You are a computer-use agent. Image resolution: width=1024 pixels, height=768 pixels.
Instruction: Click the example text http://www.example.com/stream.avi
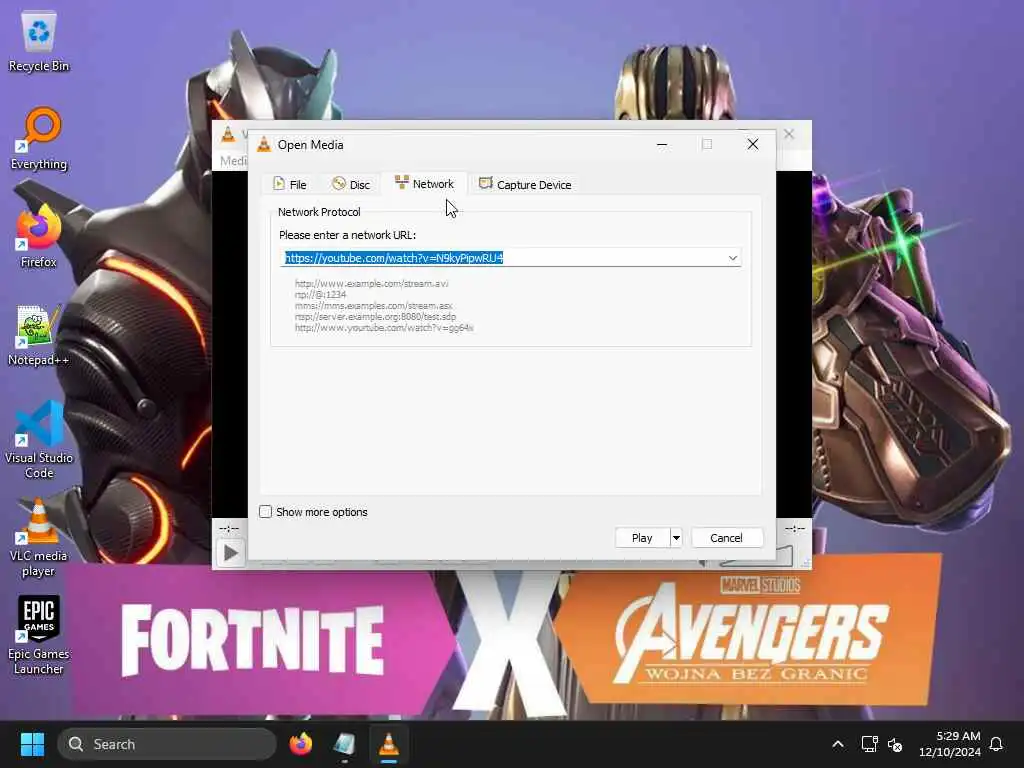click(x=372, y=283)
